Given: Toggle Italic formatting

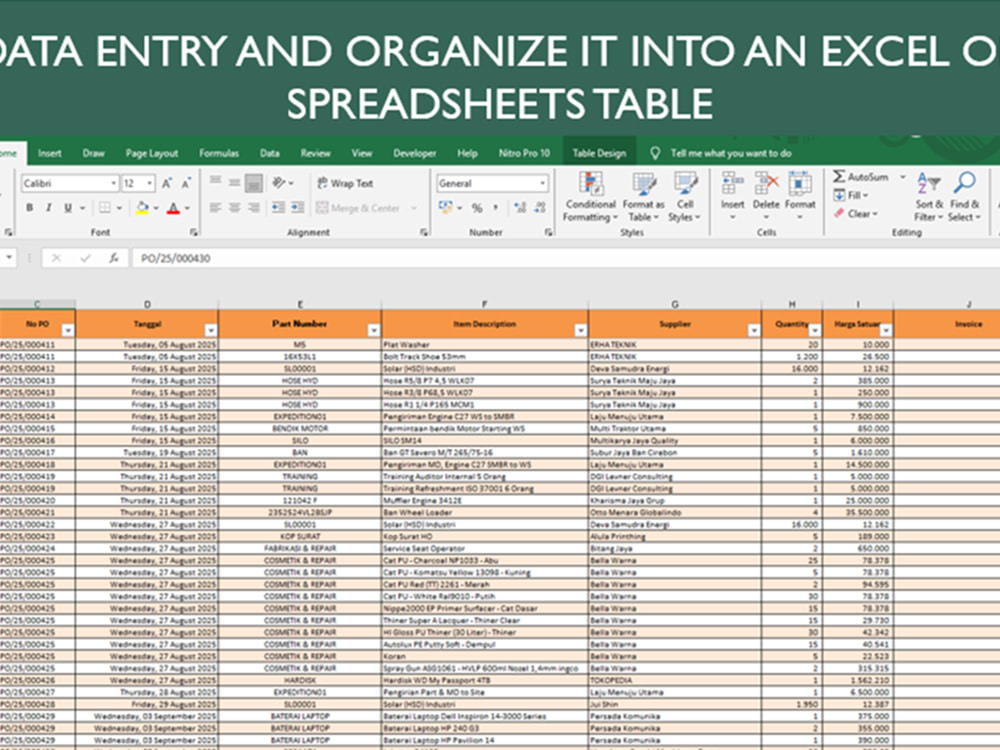Looking at the screenshot, I should point(48,208).
